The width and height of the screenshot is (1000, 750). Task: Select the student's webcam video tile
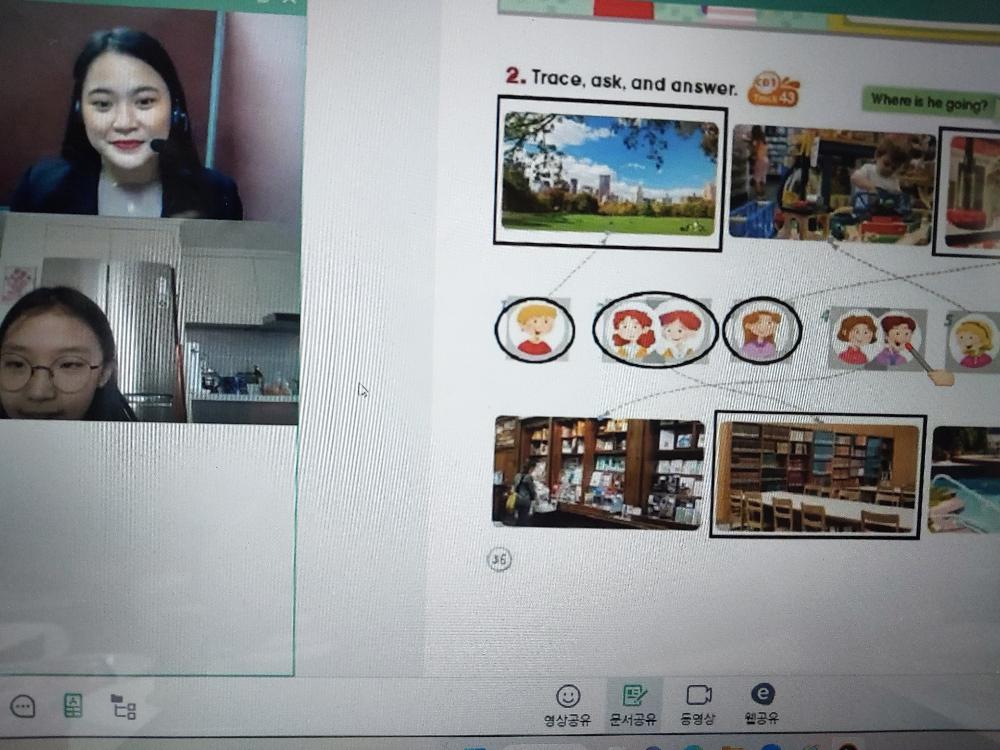click(150, 318)
